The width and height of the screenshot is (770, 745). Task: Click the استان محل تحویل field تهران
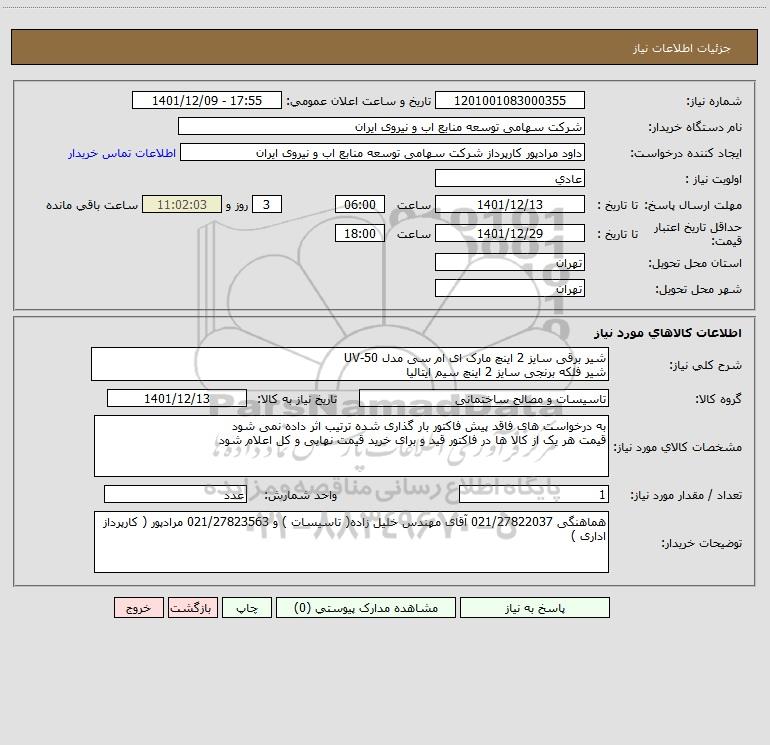click(510, 263)
